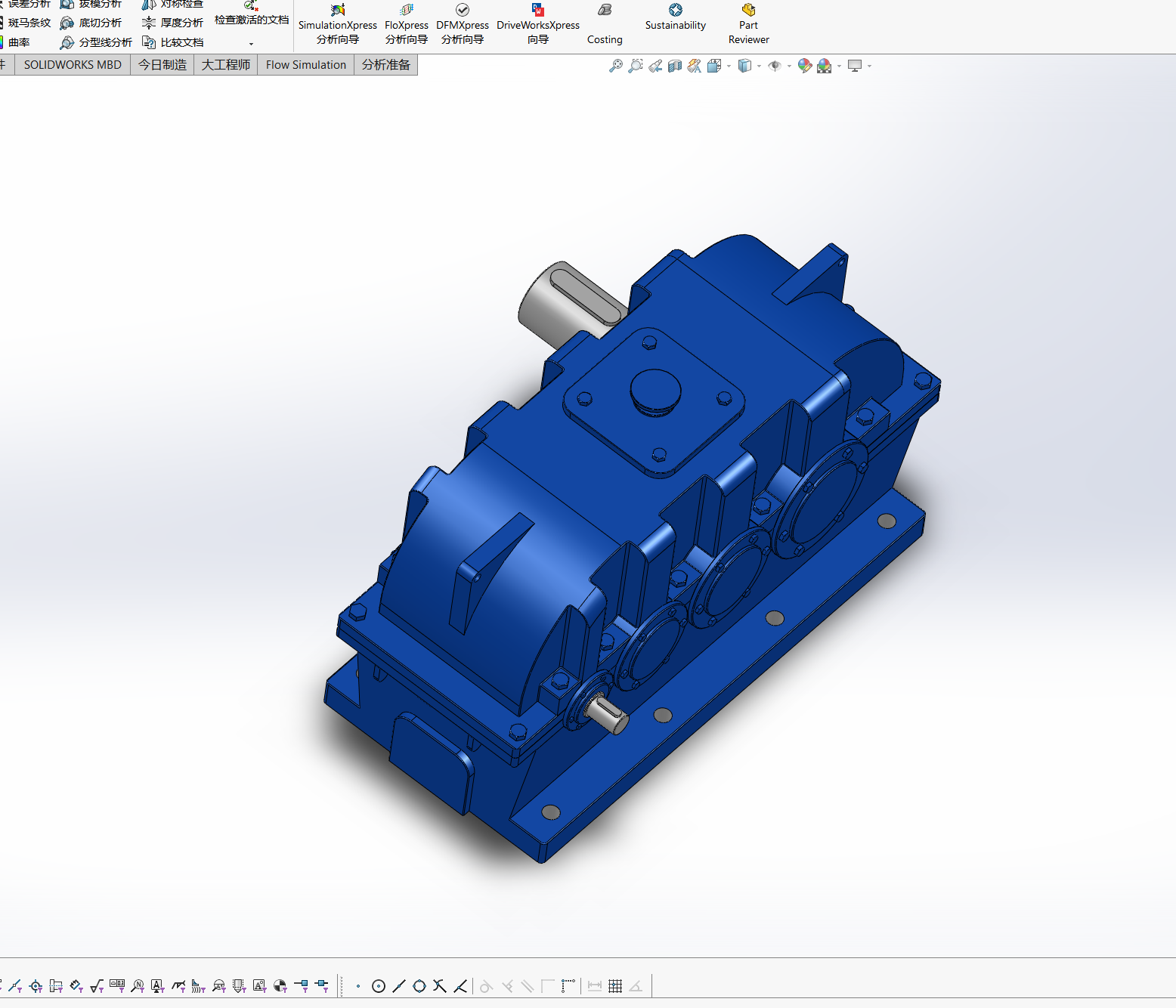The width and height of the screenshot is (1176, 1008).
Task: Select Zoom to Area tool
Action: [x=636, y=66]
